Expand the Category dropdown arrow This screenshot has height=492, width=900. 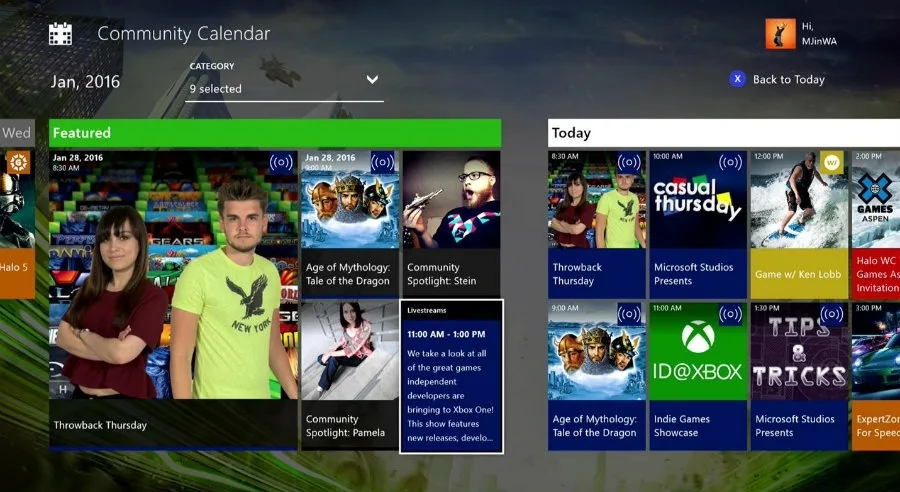click(x=373, y=79)
